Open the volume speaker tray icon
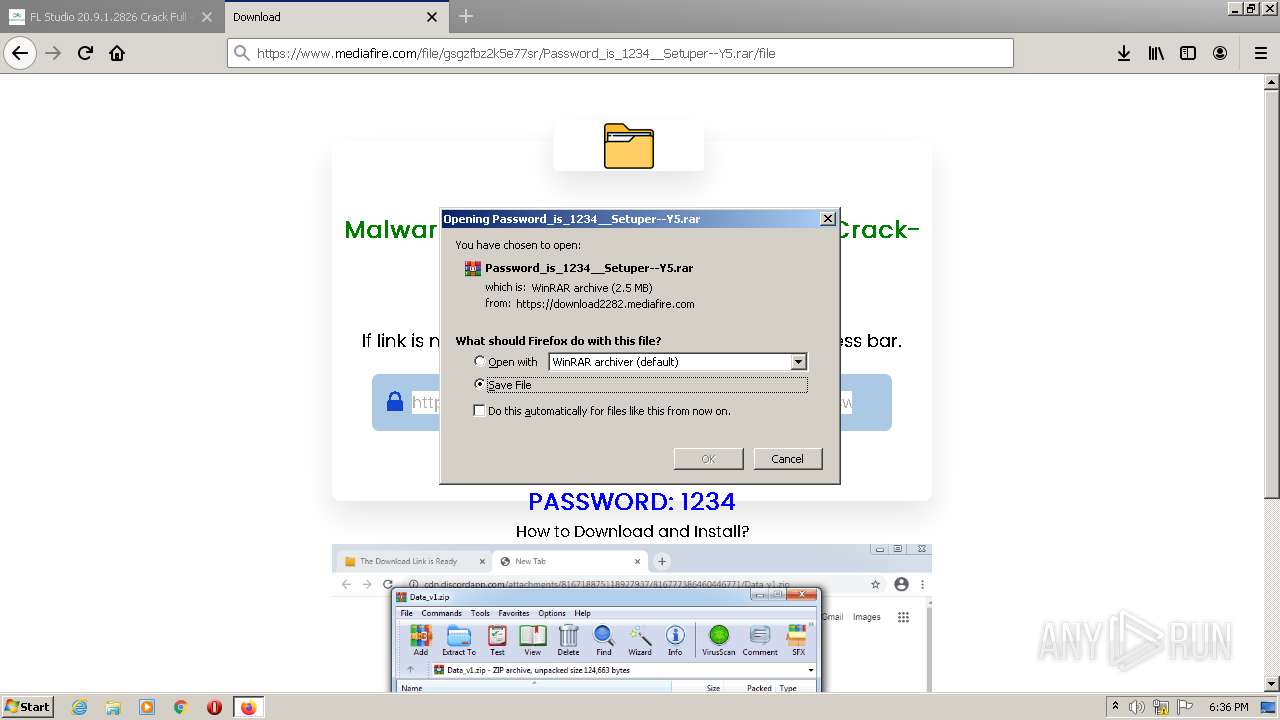The height and width of the screenshot is (720, 1280). [x=1137, y=707]
